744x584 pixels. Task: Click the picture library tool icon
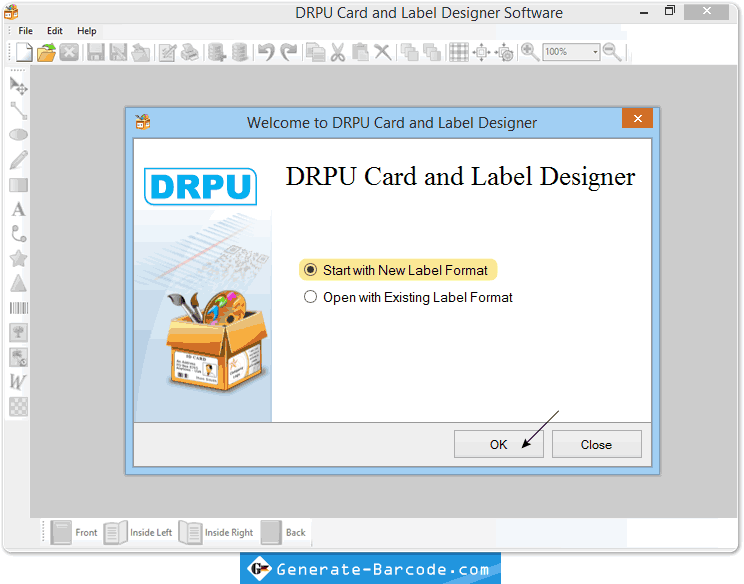[19, 357]
